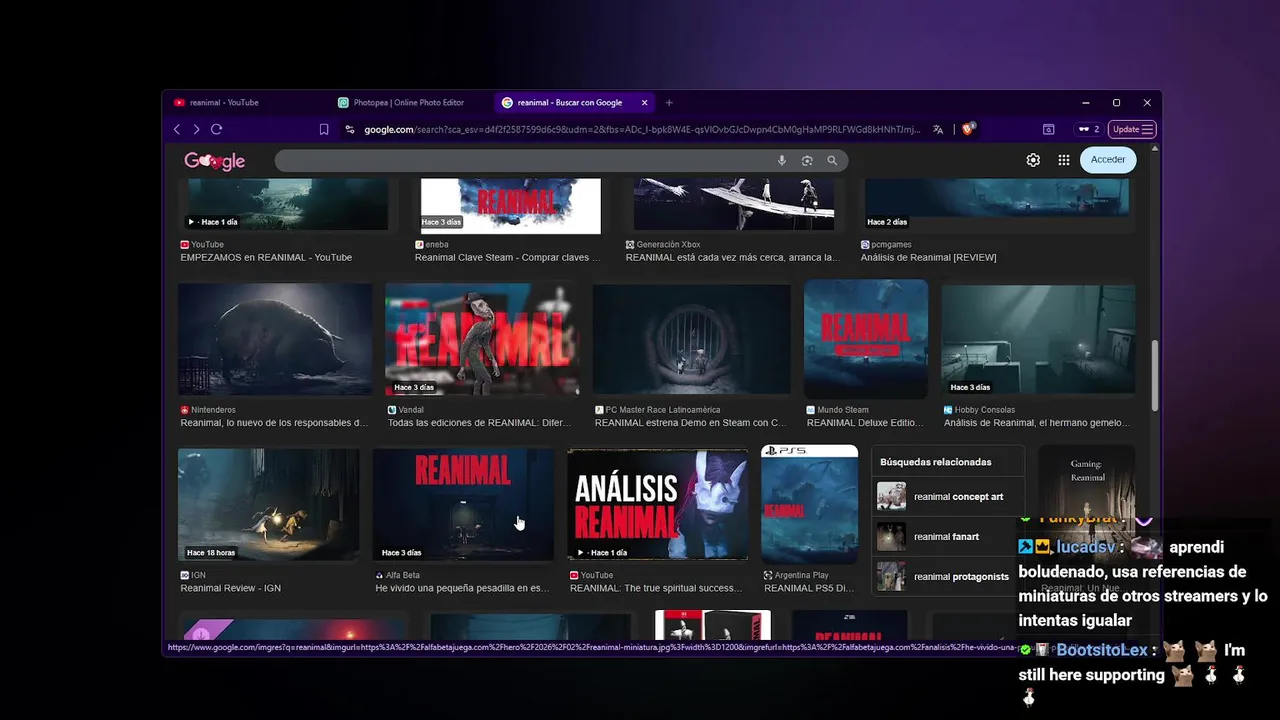The width and height of the screenshot is (1280, 720).
Task: Reload the Google results page
Action: (x=216, y=129)
